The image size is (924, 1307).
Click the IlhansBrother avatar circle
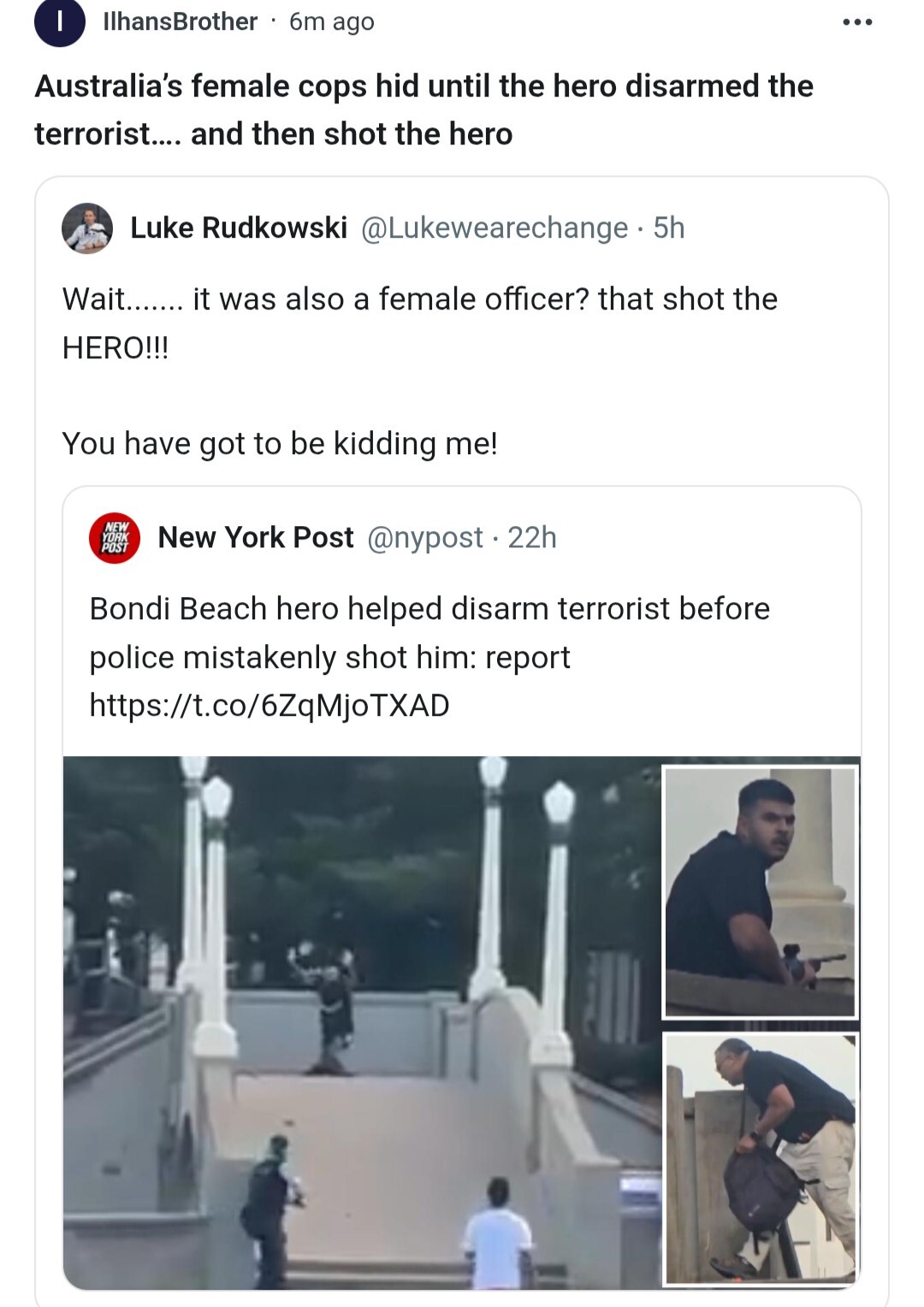59,22
